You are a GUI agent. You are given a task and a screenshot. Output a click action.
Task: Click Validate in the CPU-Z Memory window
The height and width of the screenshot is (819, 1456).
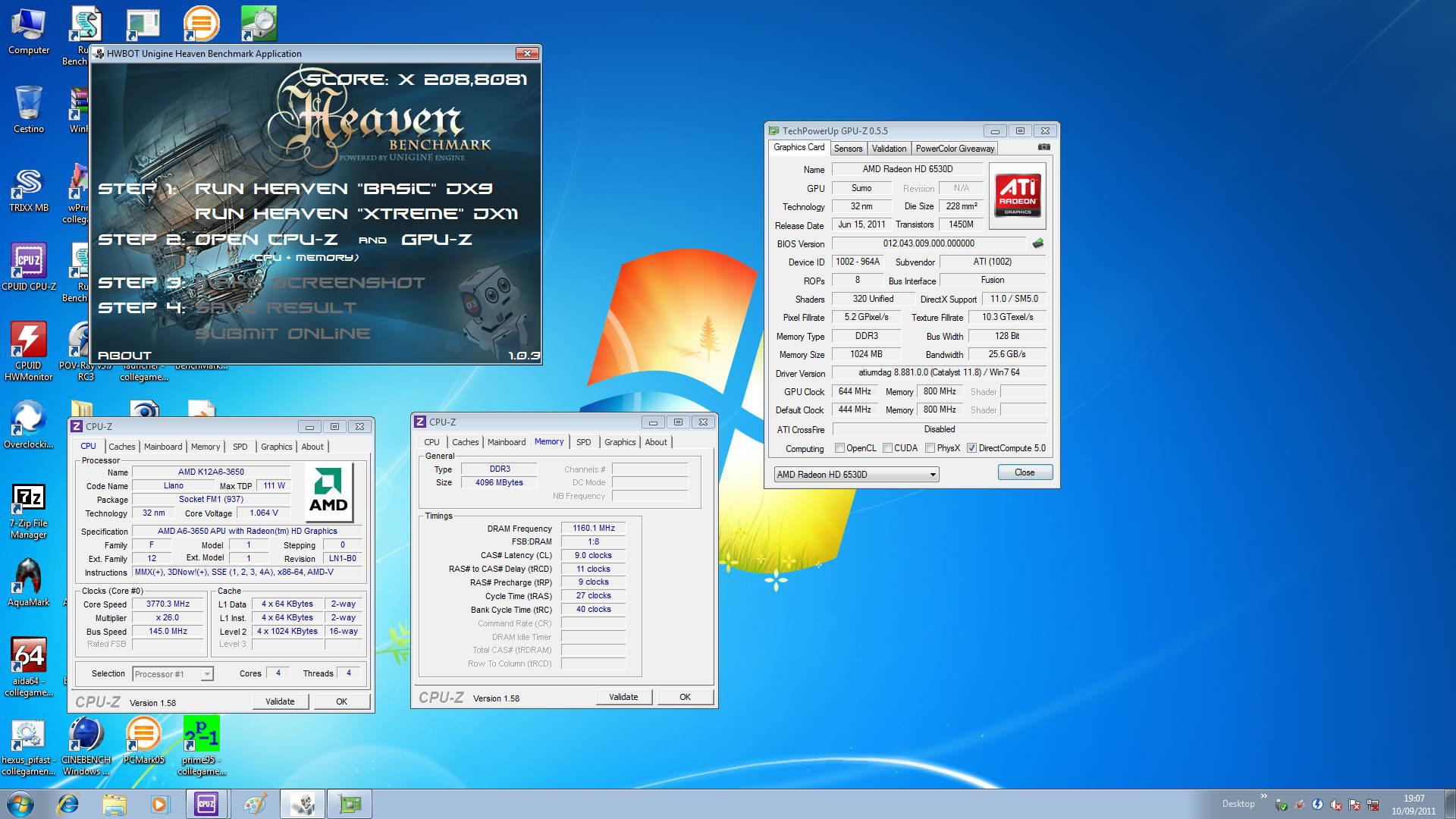click(x=623, y=697)
